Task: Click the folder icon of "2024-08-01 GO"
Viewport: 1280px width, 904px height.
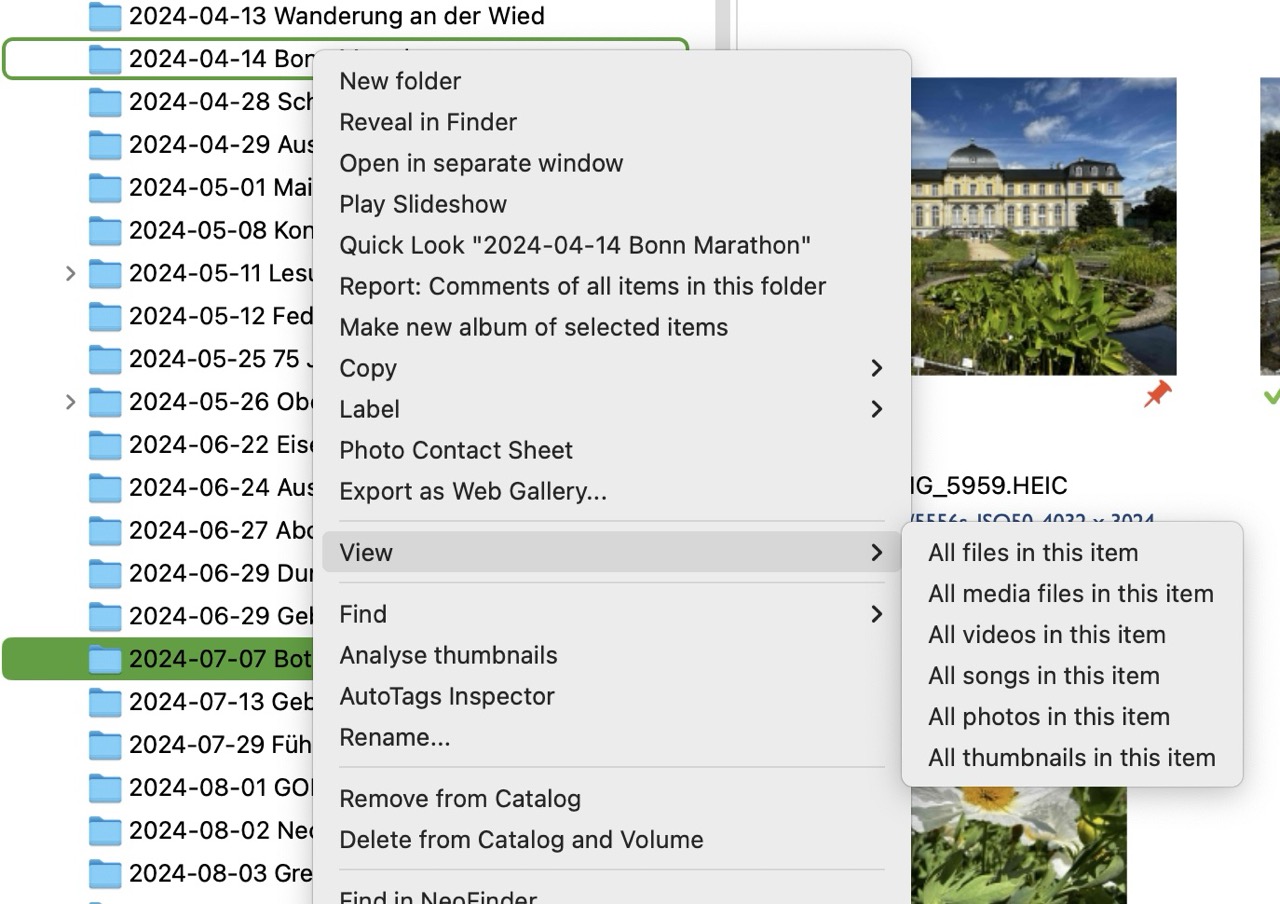Action: pos(104,788)
